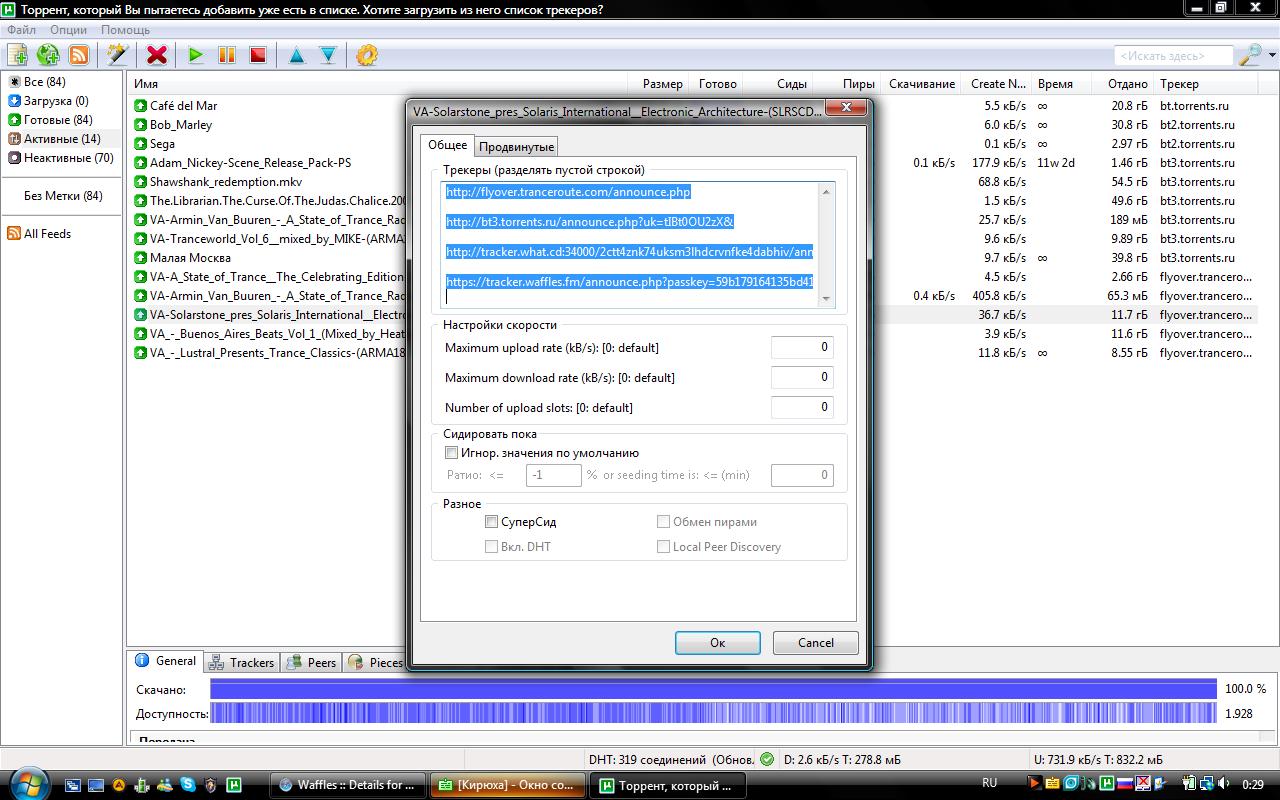Click the red X Remove torrent icon

pyautogui.click(x=156, y=56)
